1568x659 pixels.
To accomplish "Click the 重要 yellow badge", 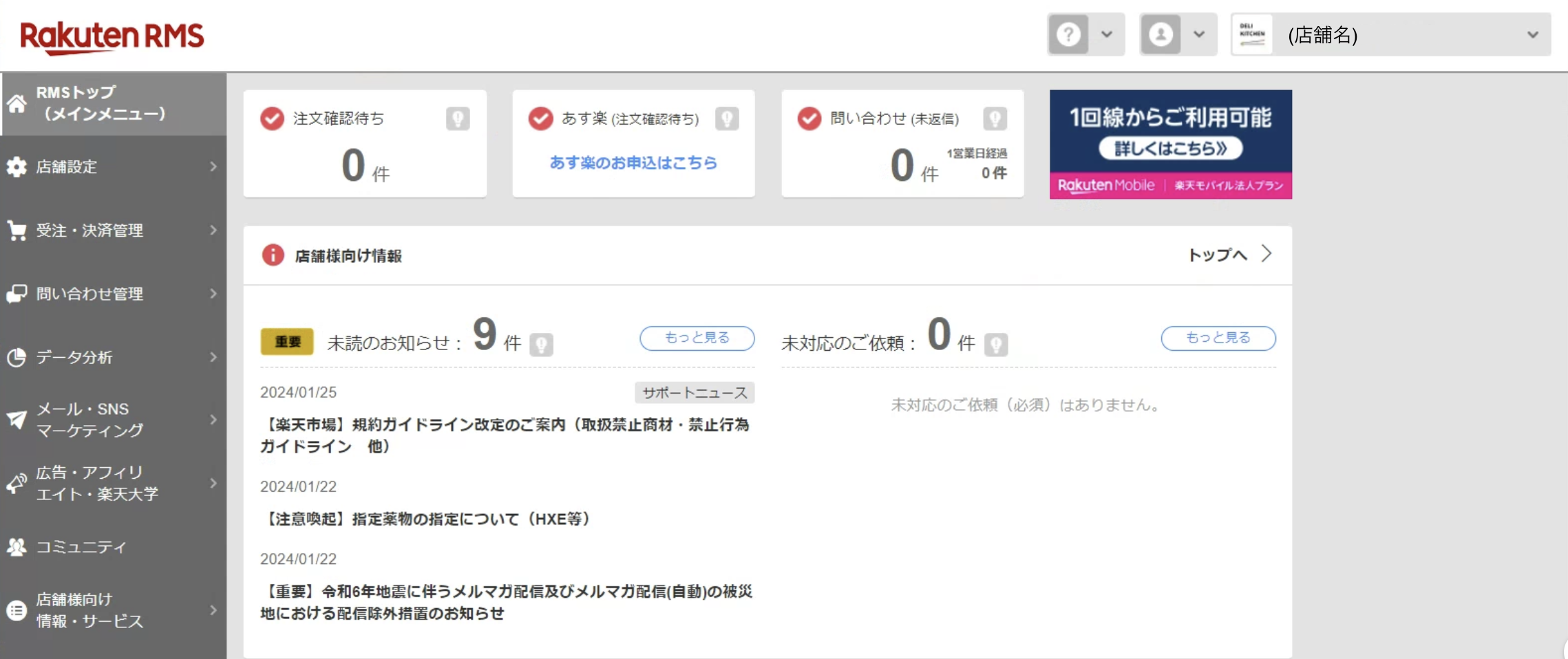I will click(287, 342).
